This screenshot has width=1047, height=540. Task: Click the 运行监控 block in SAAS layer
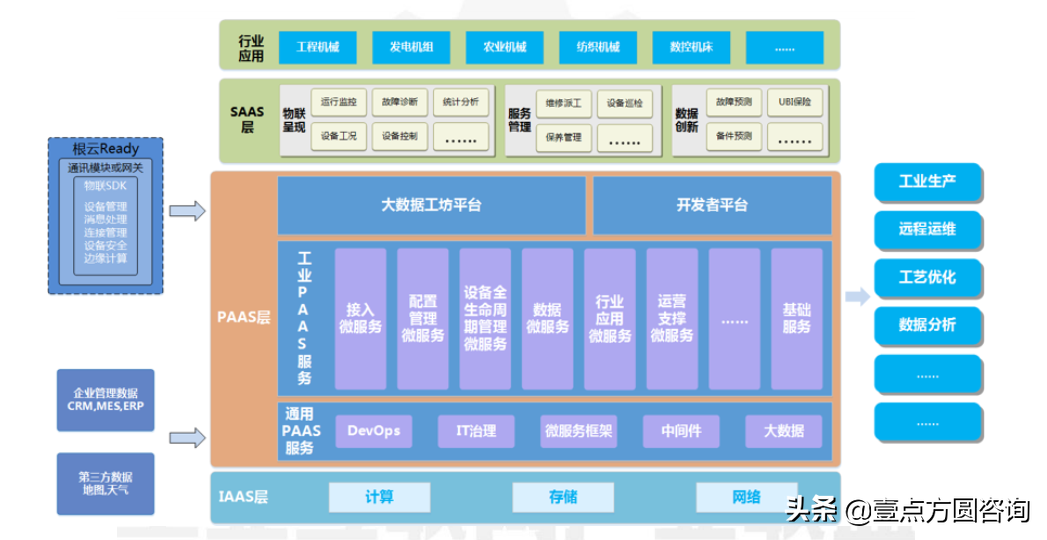pos(338,102)
